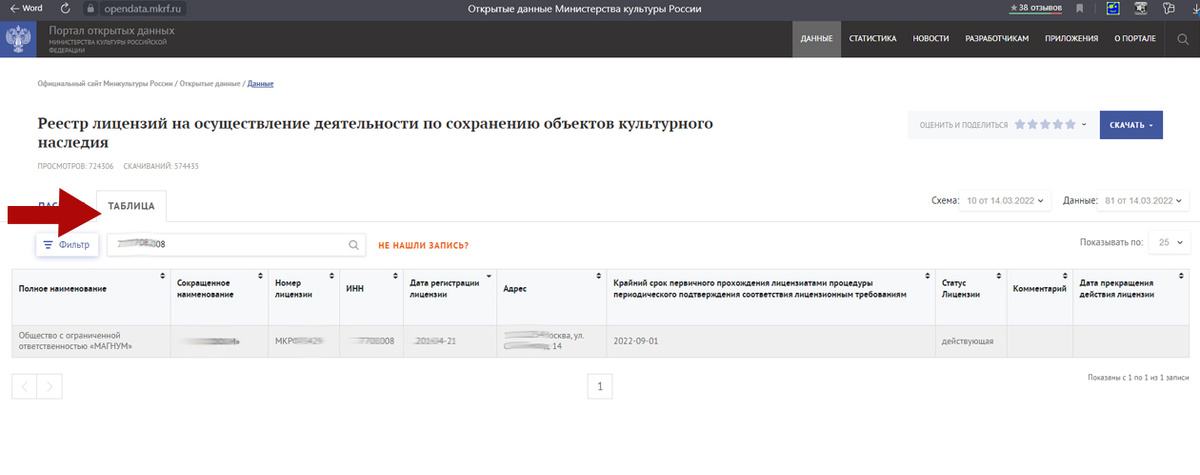This screenshot has height=475, width=1200.
Task: Click the ОЦЕНИТЬ И ПОДЕЛИТЬСЯ label
Action: (964, 126)
